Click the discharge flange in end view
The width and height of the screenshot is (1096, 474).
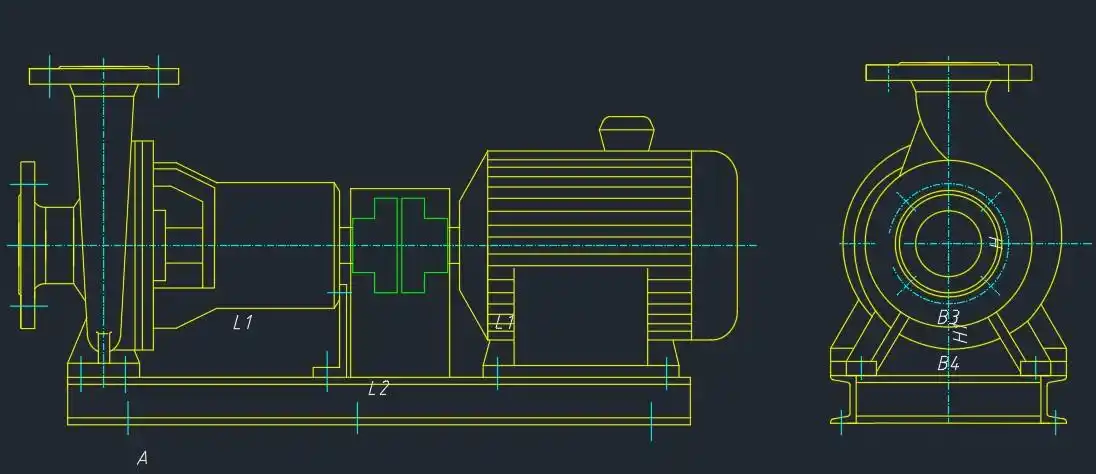click(x=947, y=72)
